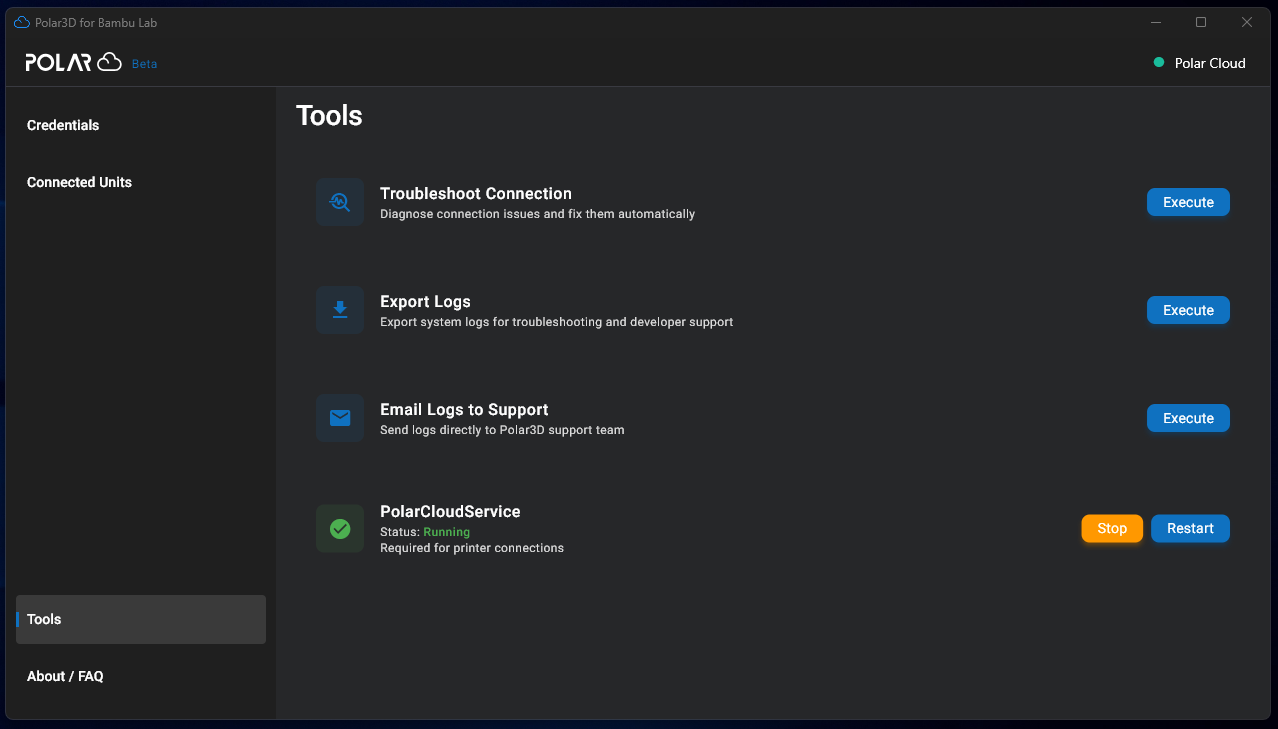Image resolution: width=1278 pixels, height=729 pixels.
Task: Click the title bar Polar3D cloud icon
Action: click(22, 22)
